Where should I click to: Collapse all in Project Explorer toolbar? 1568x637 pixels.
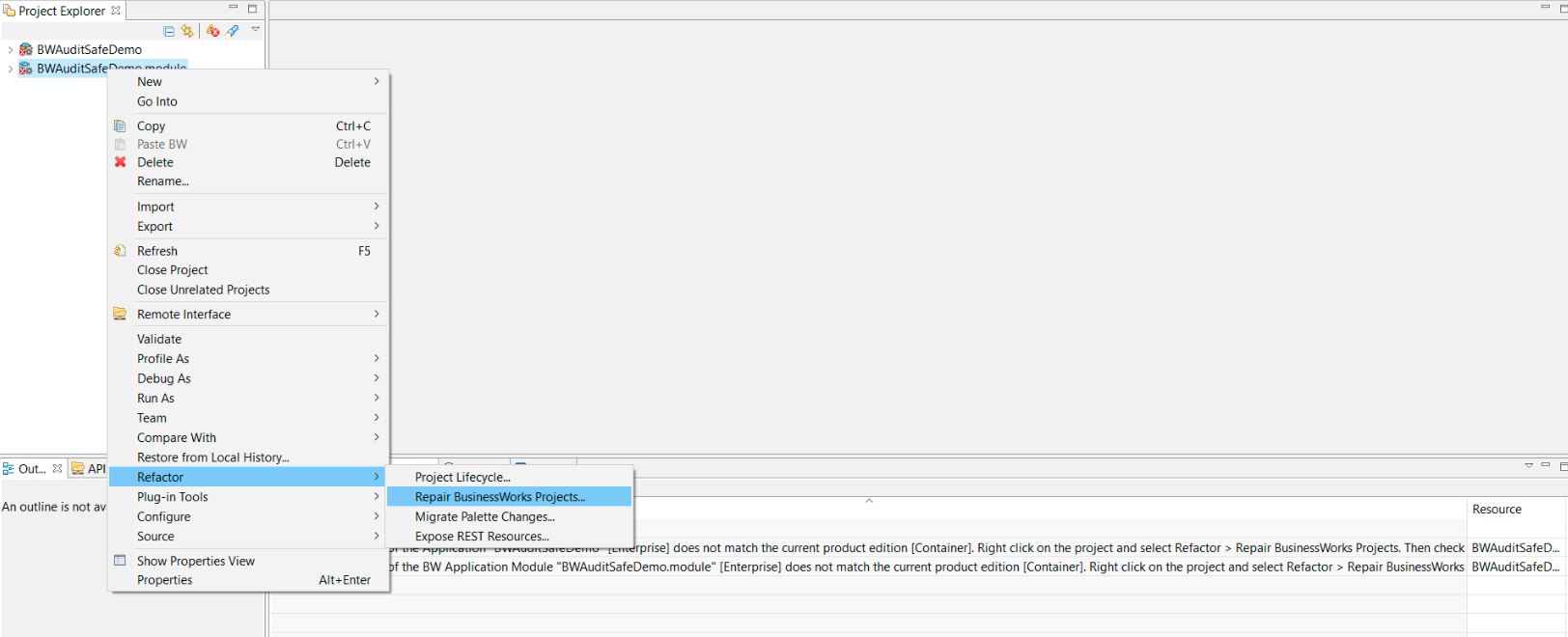[x=169, y=31]
